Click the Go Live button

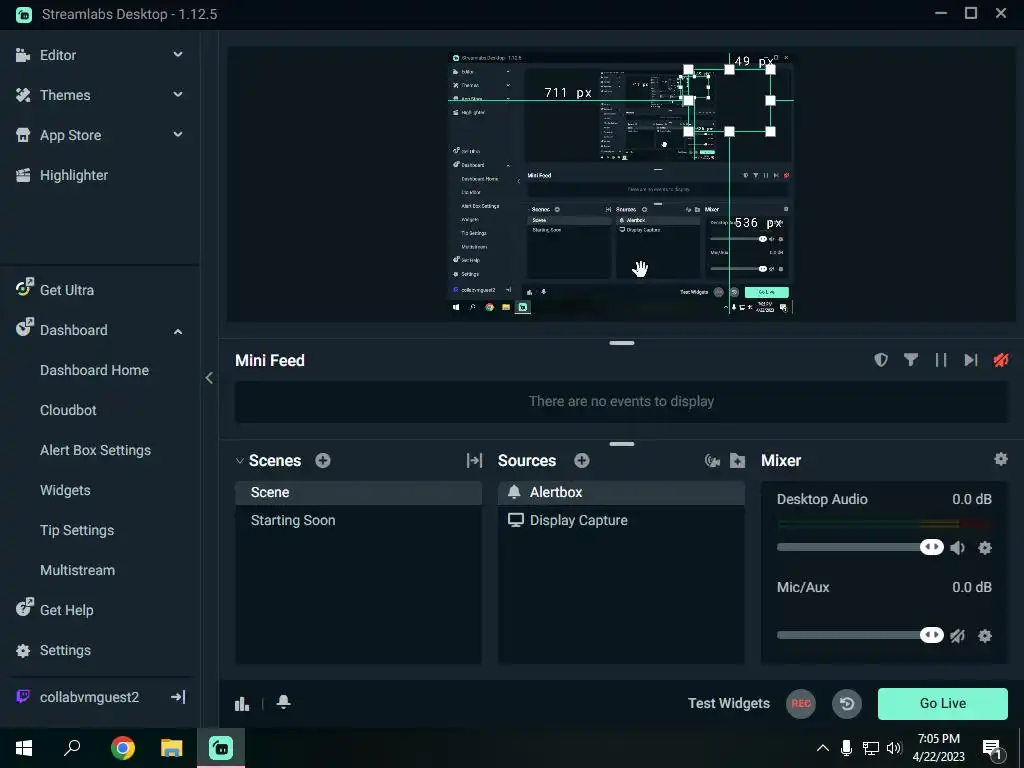click(942, 703)
